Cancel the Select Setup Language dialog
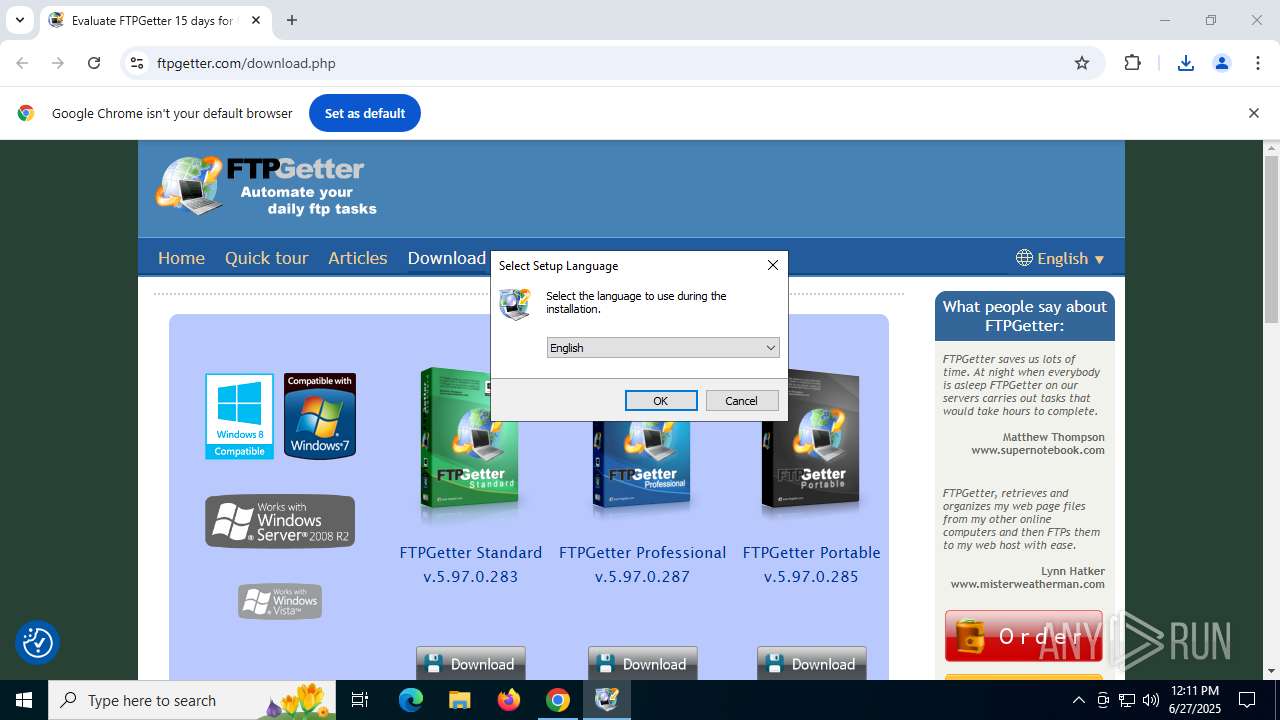Screen dimensions: 1280x720 [x=741, y=400]
